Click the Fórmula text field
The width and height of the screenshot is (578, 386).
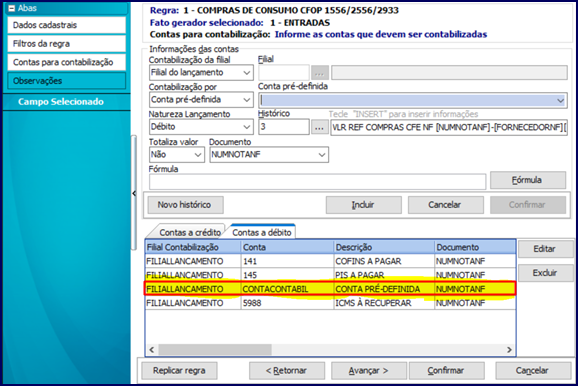click(317, 181)
